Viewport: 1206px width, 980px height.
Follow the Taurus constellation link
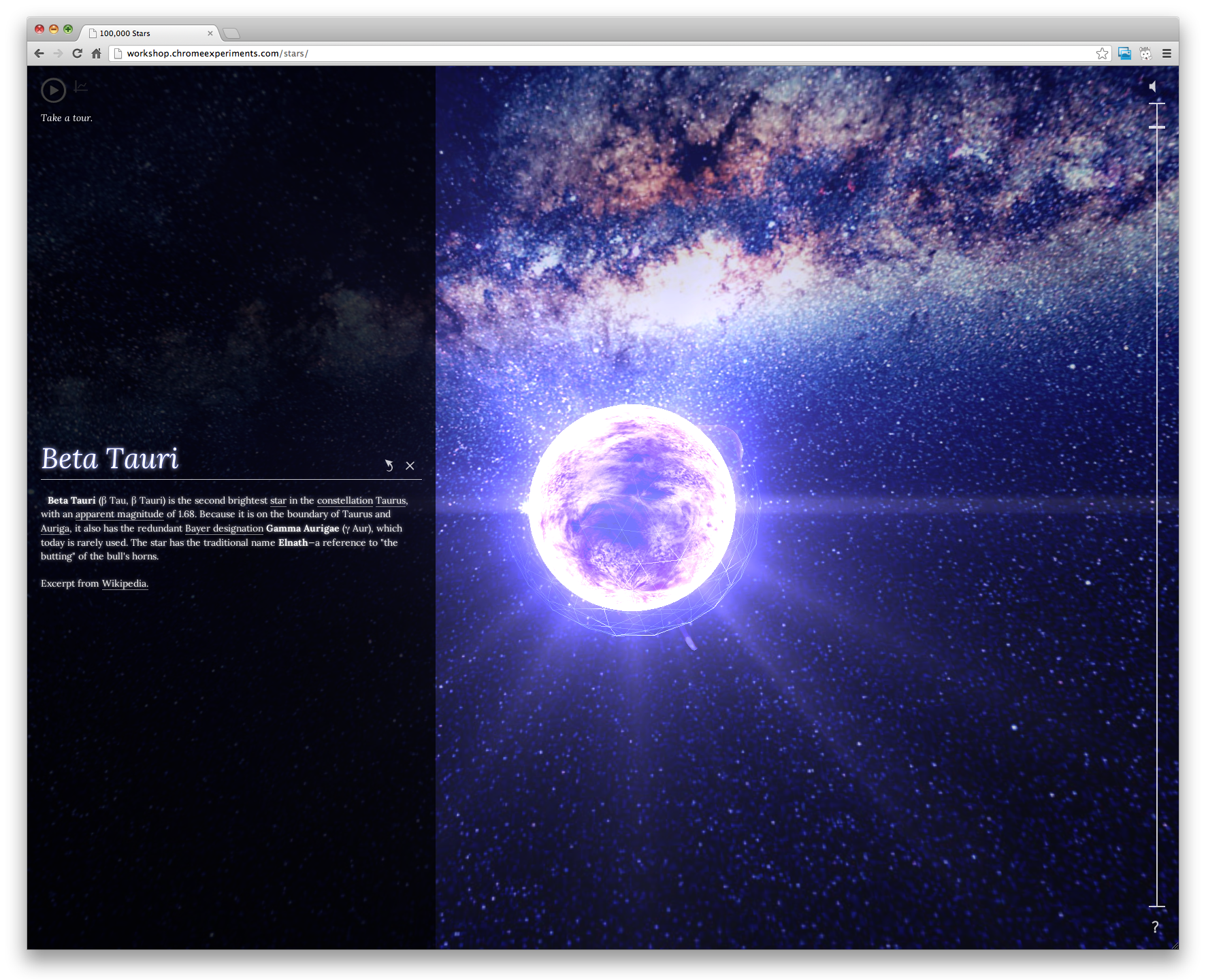391,500
